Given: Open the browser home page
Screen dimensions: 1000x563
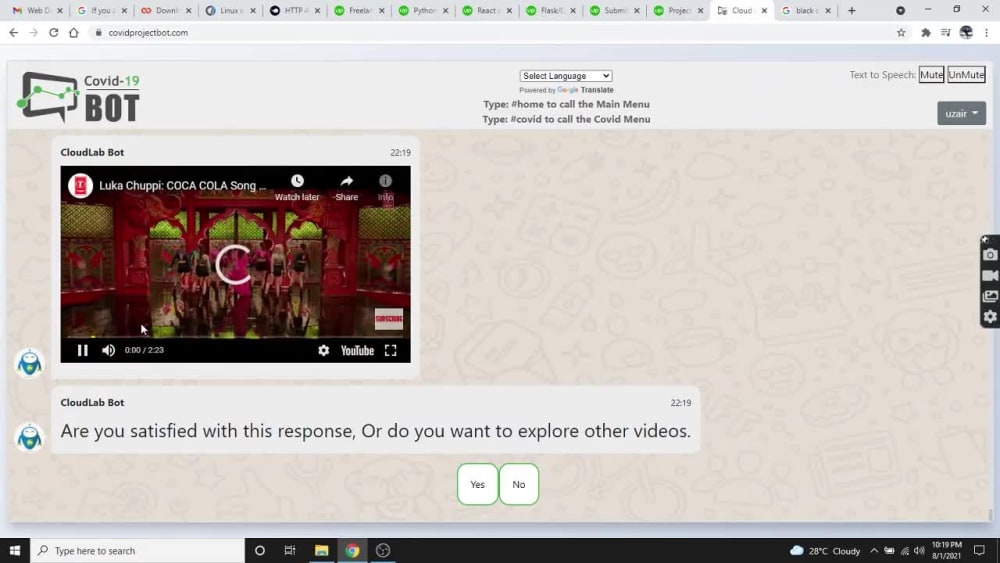Looking at the screenshot, I should 74,33.
